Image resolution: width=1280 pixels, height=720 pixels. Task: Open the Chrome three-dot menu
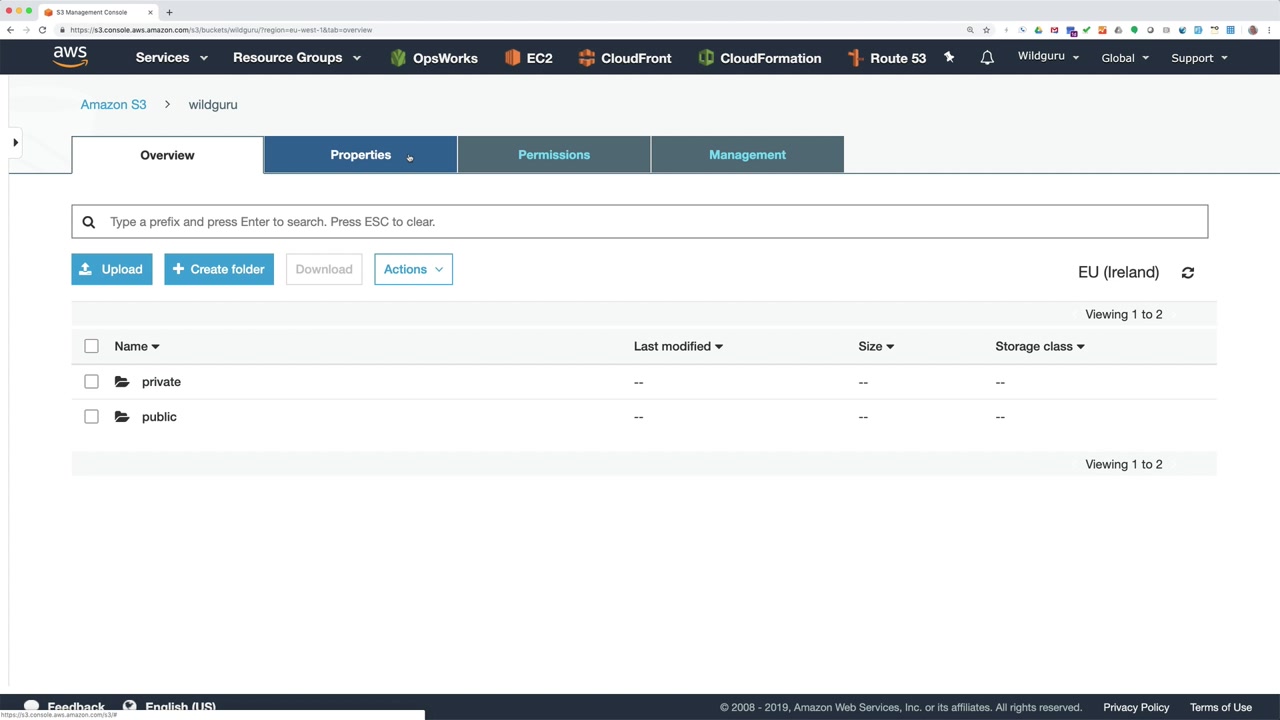click(1269, 30)
